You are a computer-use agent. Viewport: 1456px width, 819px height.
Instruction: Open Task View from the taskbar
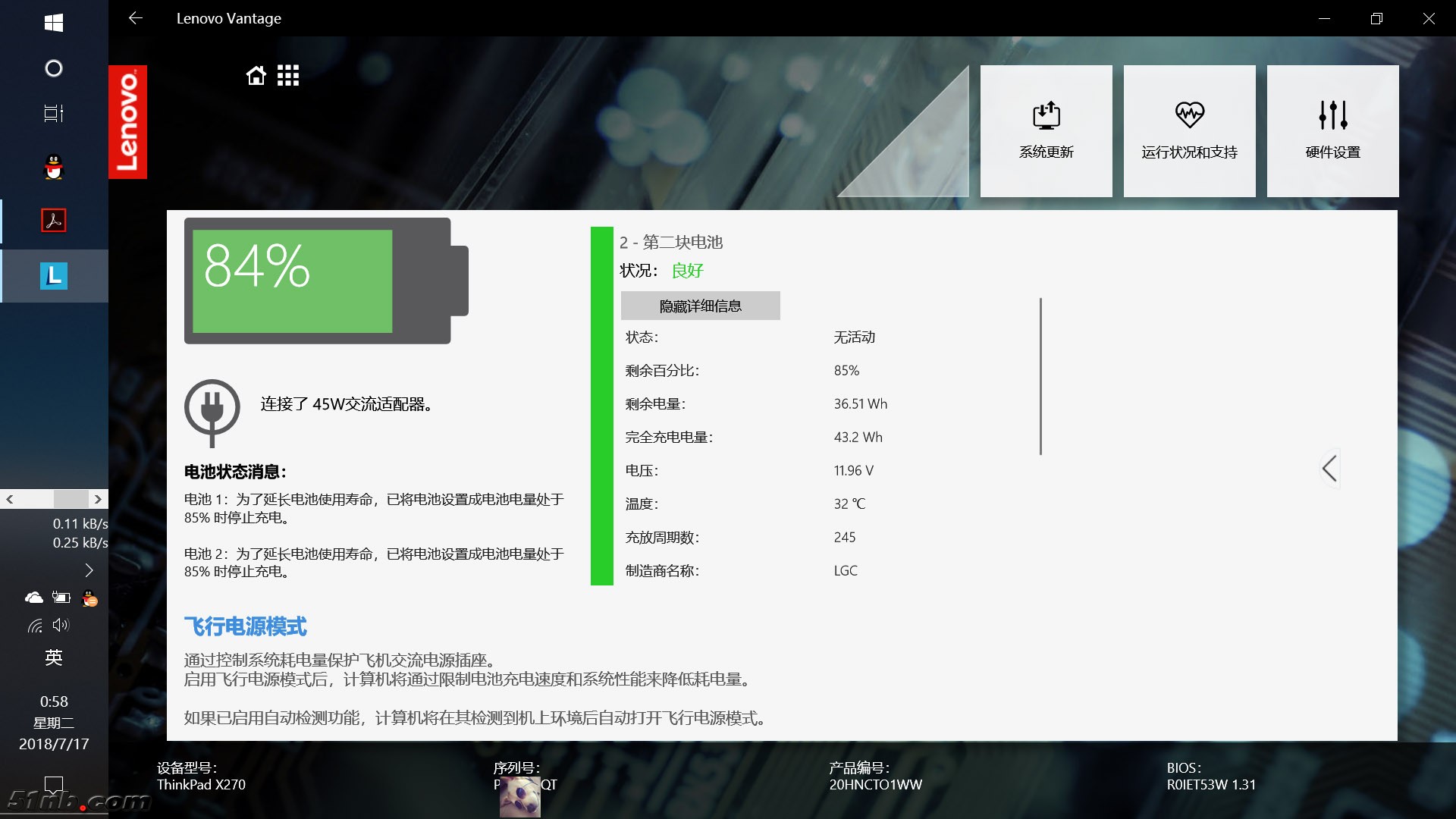(54, 114)
